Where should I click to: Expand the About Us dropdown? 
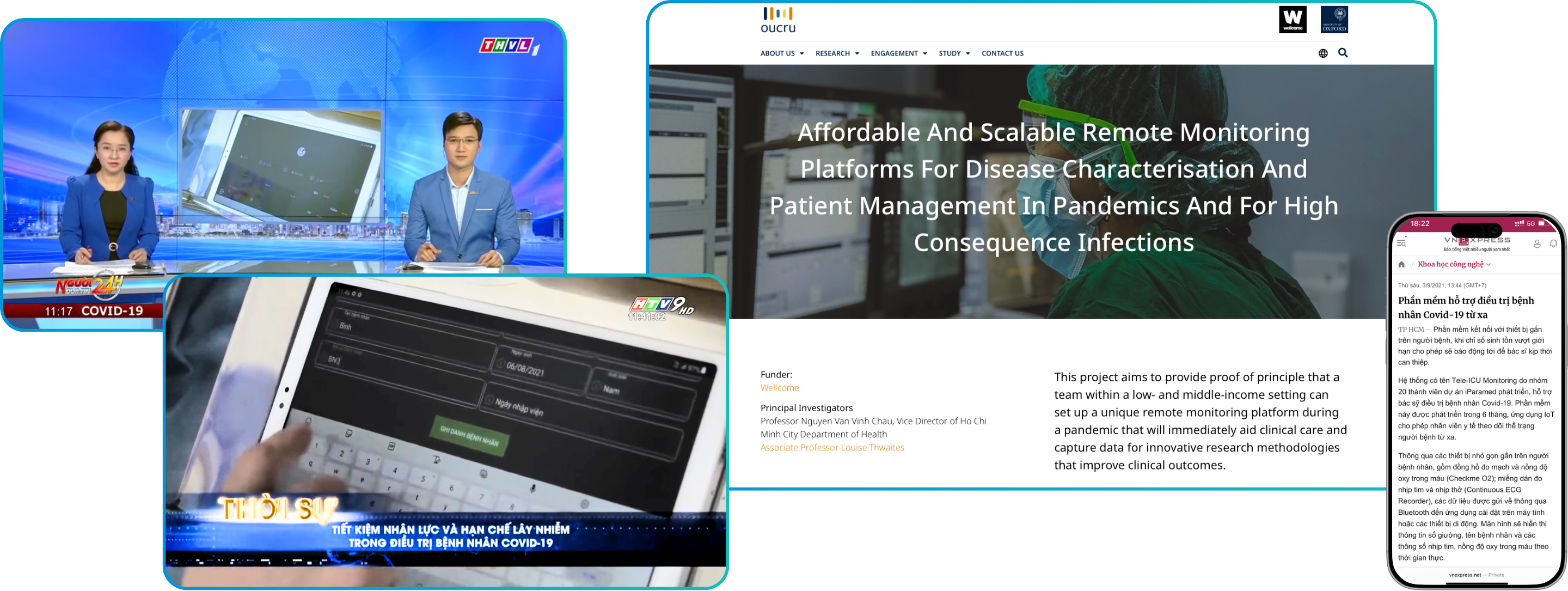(x=782, y=53)
